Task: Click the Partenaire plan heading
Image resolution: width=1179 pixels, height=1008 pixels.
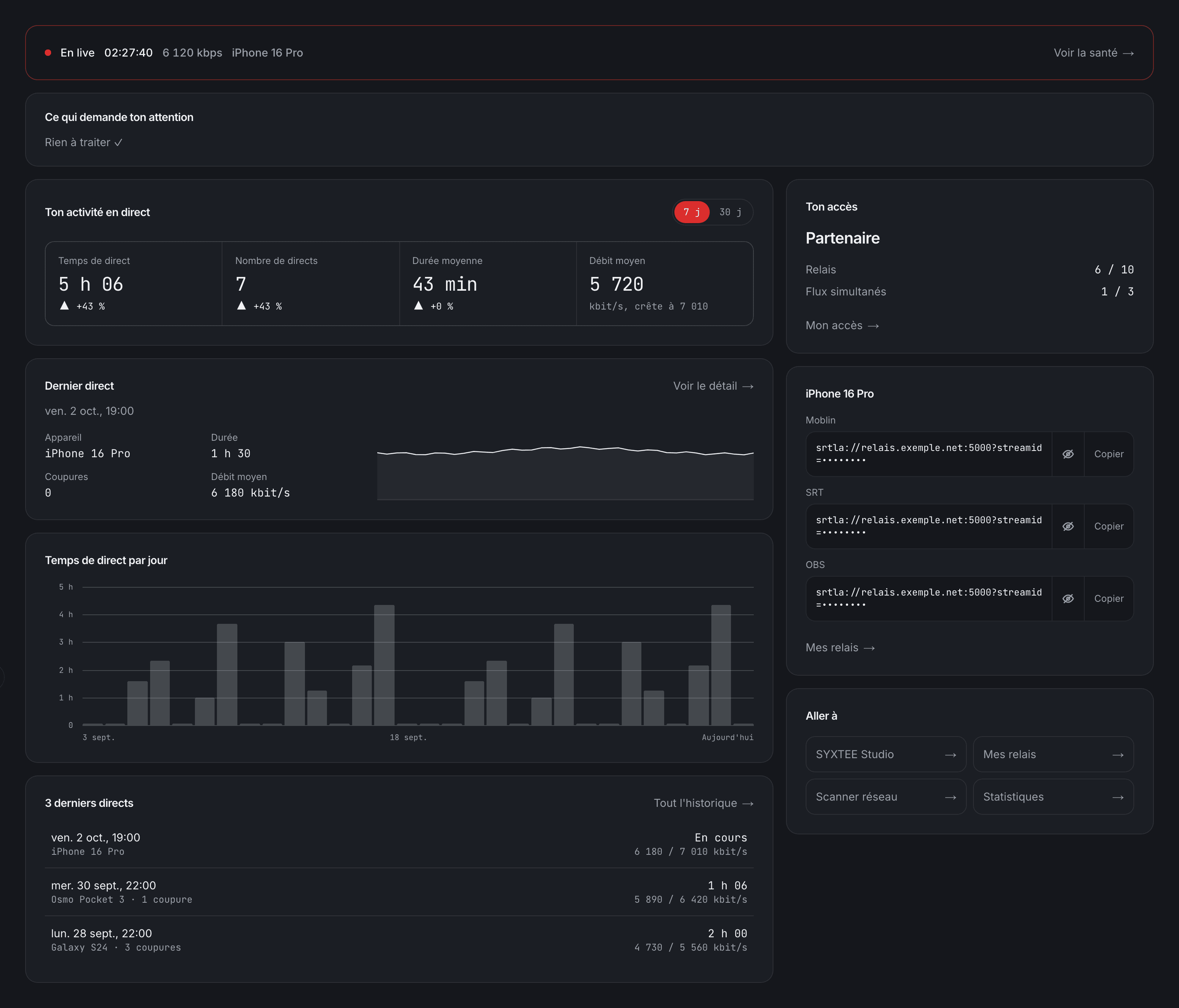Action: (x=842, y=238)
